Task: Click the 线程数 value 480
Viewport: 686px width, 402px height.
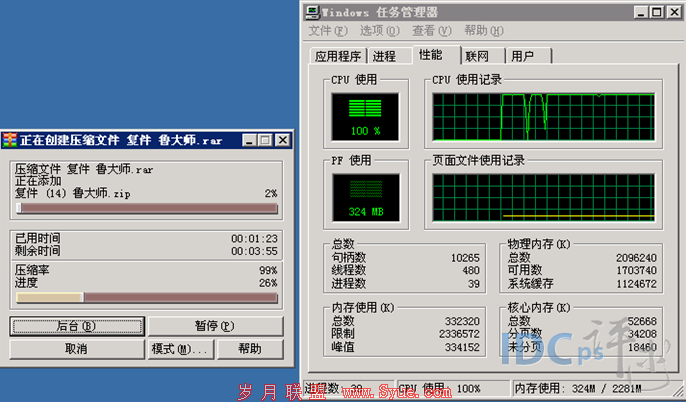Action: pyautogui.click(x=471, y=271)
